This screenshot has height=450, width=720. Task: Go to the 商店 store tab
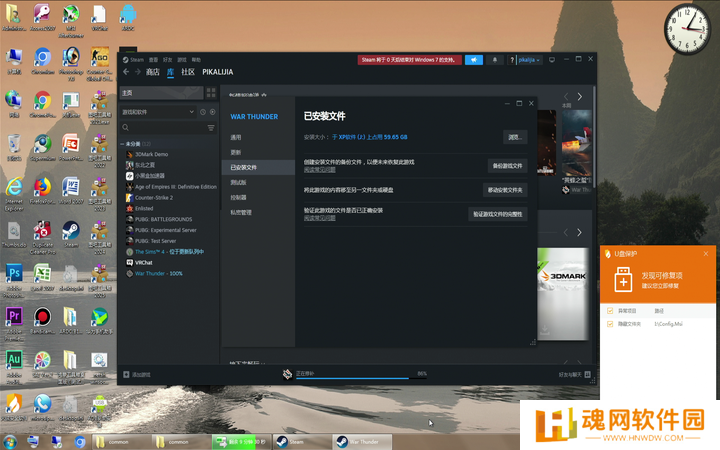152,72
